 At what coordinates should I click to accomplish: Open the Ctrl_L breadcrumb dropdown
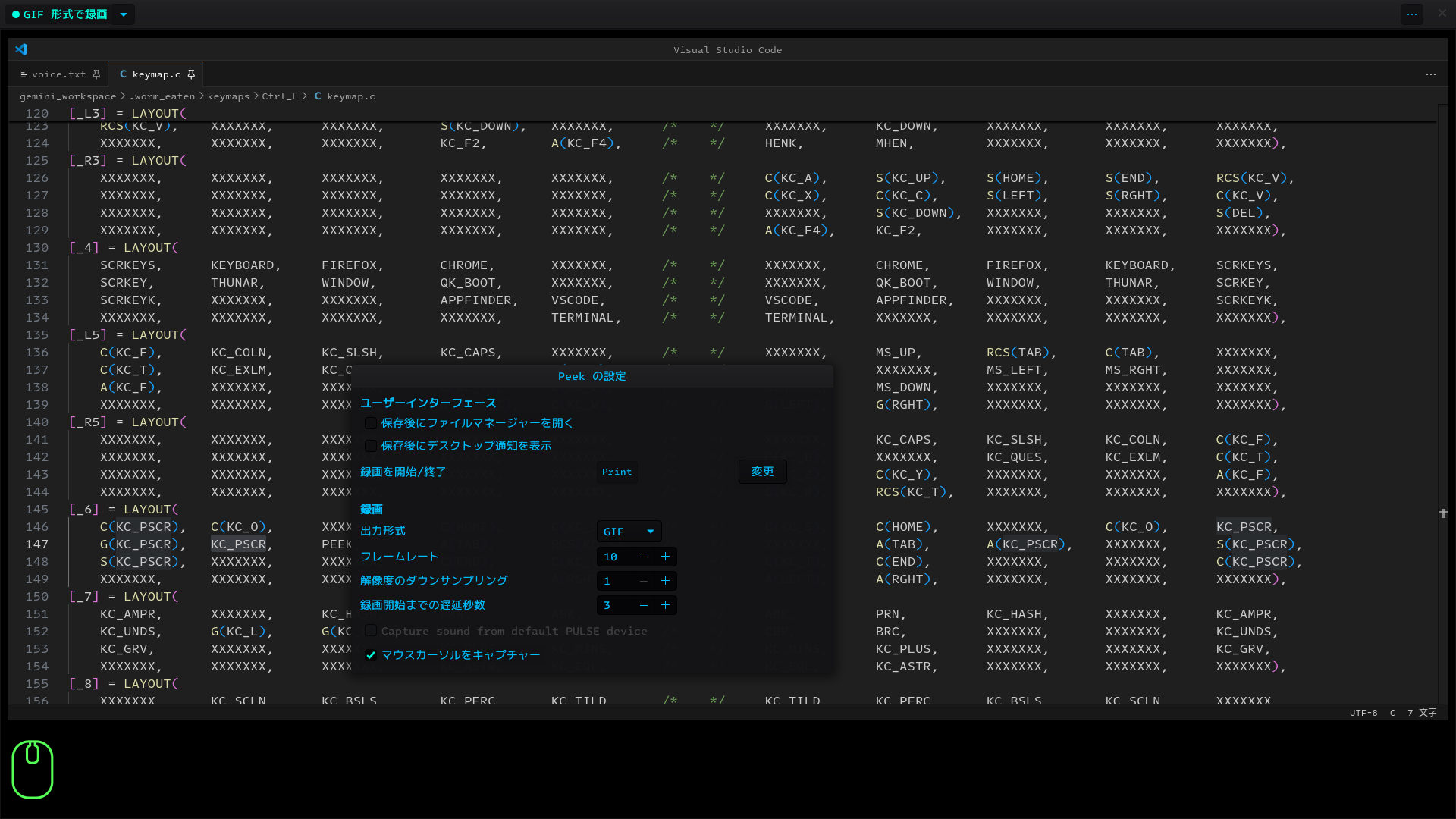pos(281,96)
